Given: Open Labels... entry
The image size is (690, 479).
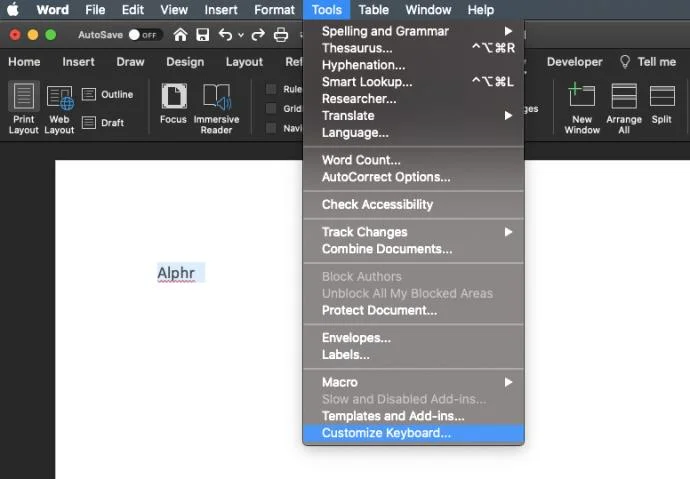Looking at the screenshot, I should pyautogui.click(x=414, y=355).
